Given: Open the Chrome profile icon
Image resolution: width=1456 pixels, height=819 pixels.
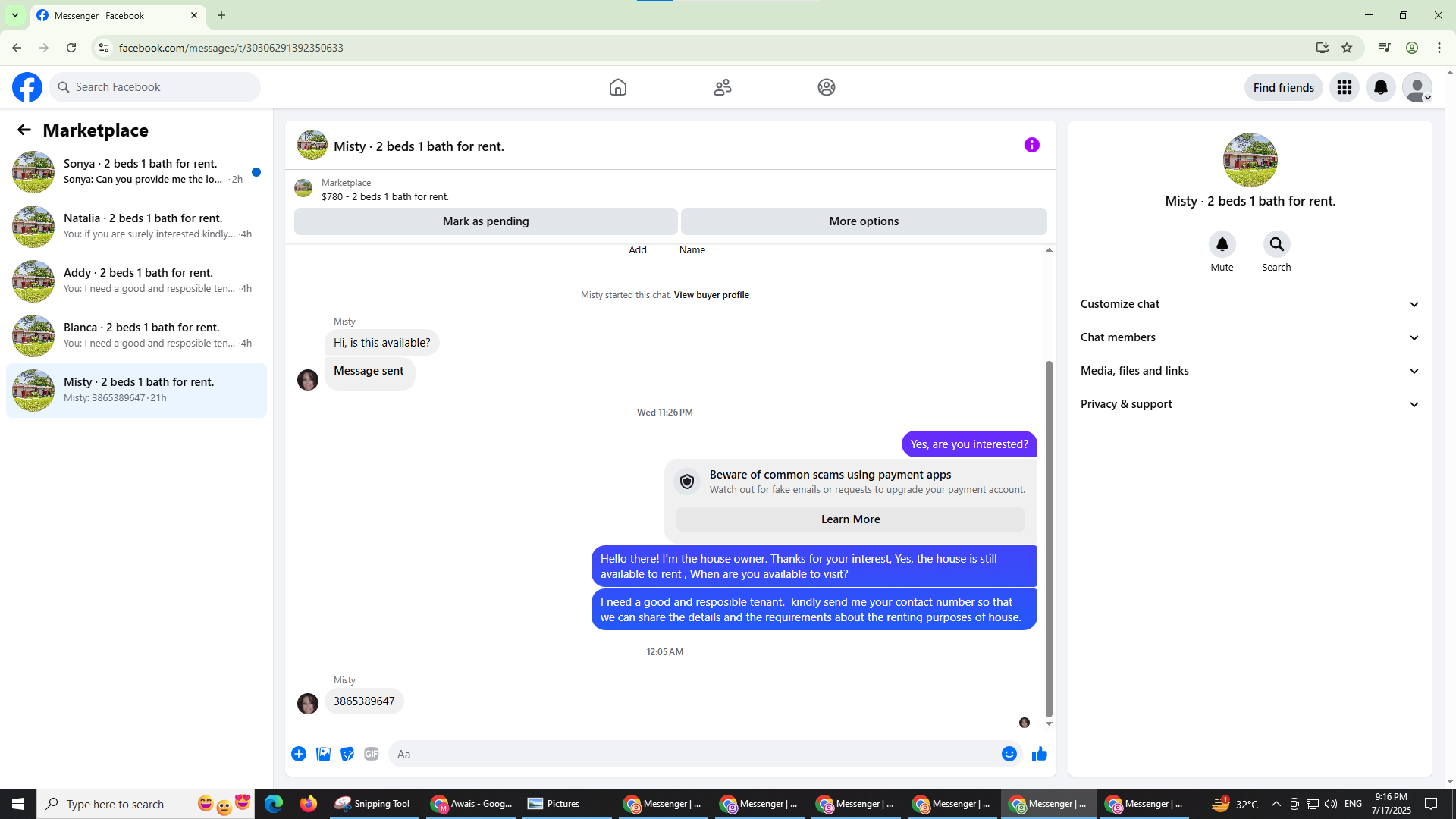Looking at the screenshot, I should click(1412, 48).
